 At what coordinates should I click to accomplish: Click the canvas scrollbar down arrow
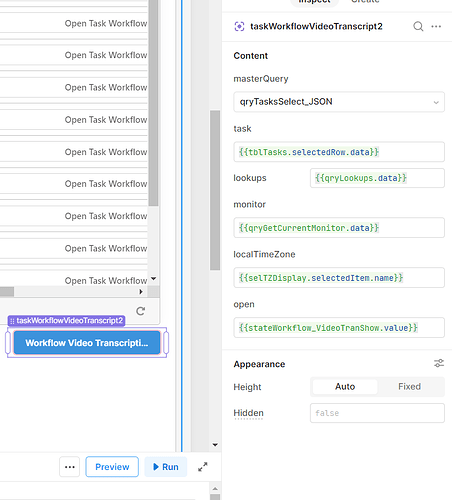(x=215, y=445)
